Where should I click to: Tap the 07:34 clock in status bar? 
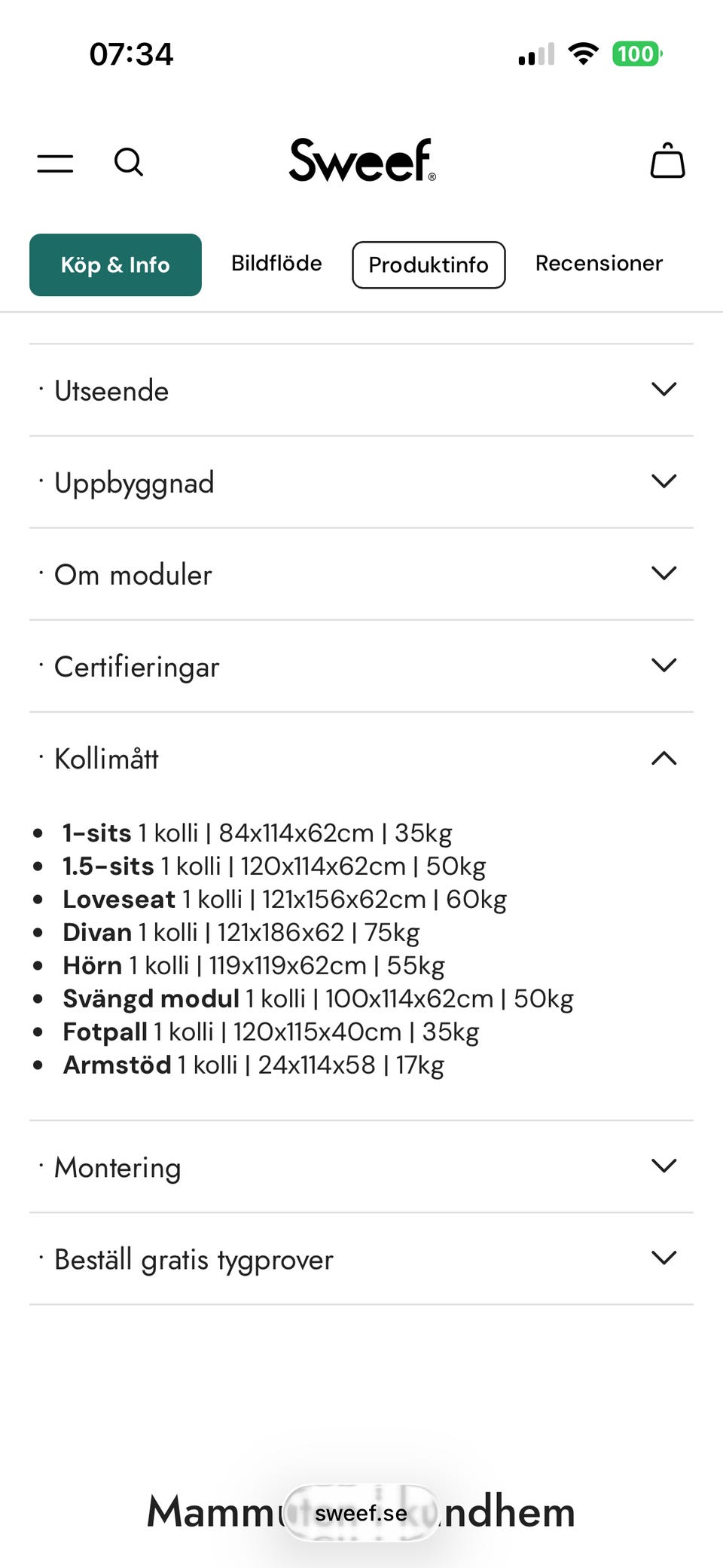[x=131, y=54]
